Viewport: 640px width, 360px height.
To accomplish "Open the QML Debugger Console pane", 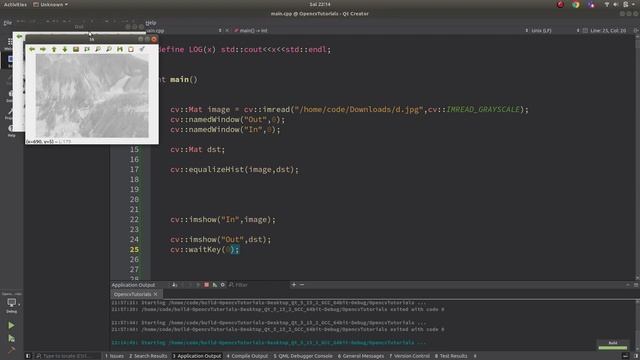I will 303,356.
